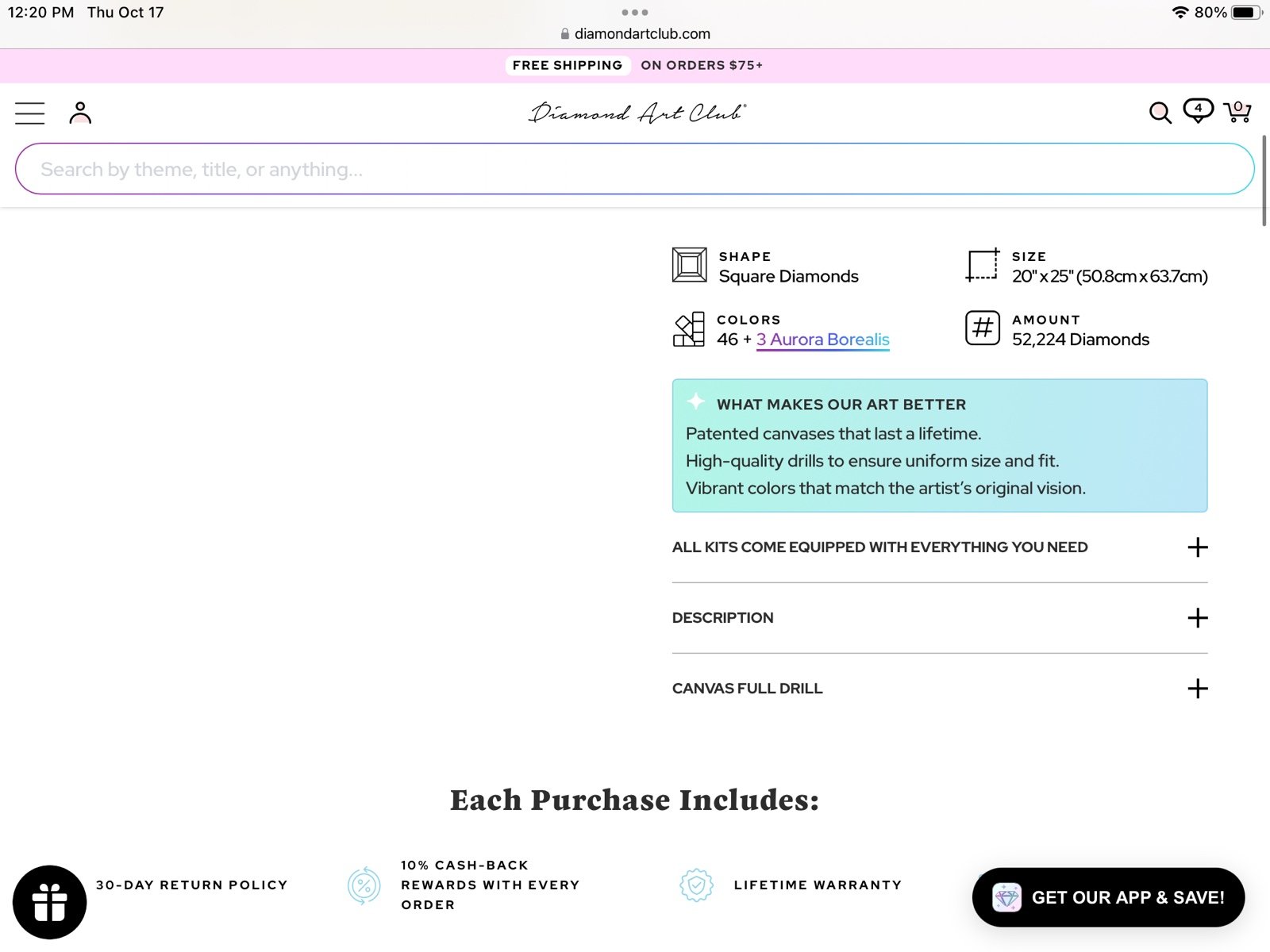Click the page scrollbar
1270x952 pixels.
click(x=1264, y=181)
